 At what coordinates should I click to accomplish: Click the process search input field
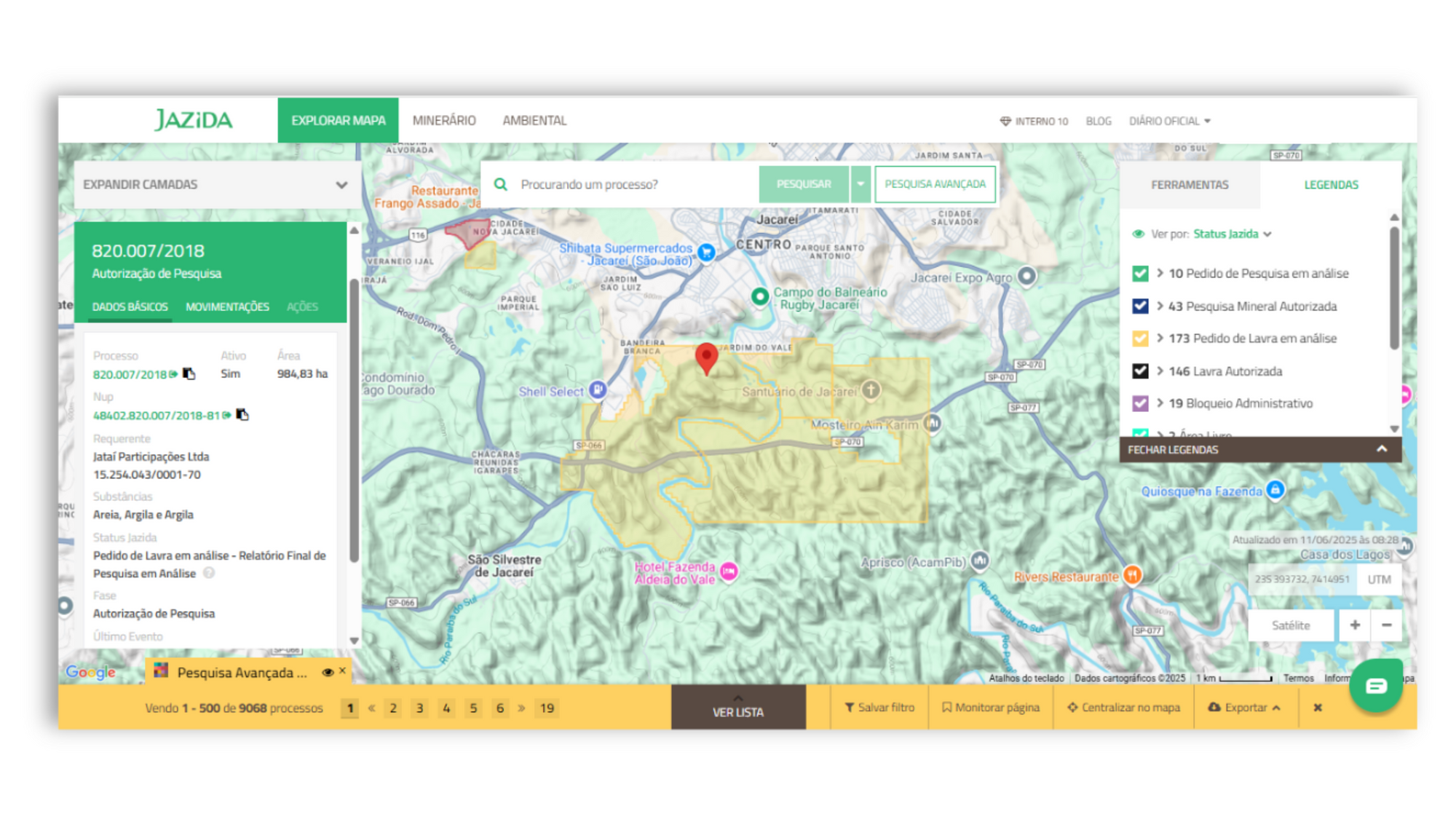click(633, 184)
